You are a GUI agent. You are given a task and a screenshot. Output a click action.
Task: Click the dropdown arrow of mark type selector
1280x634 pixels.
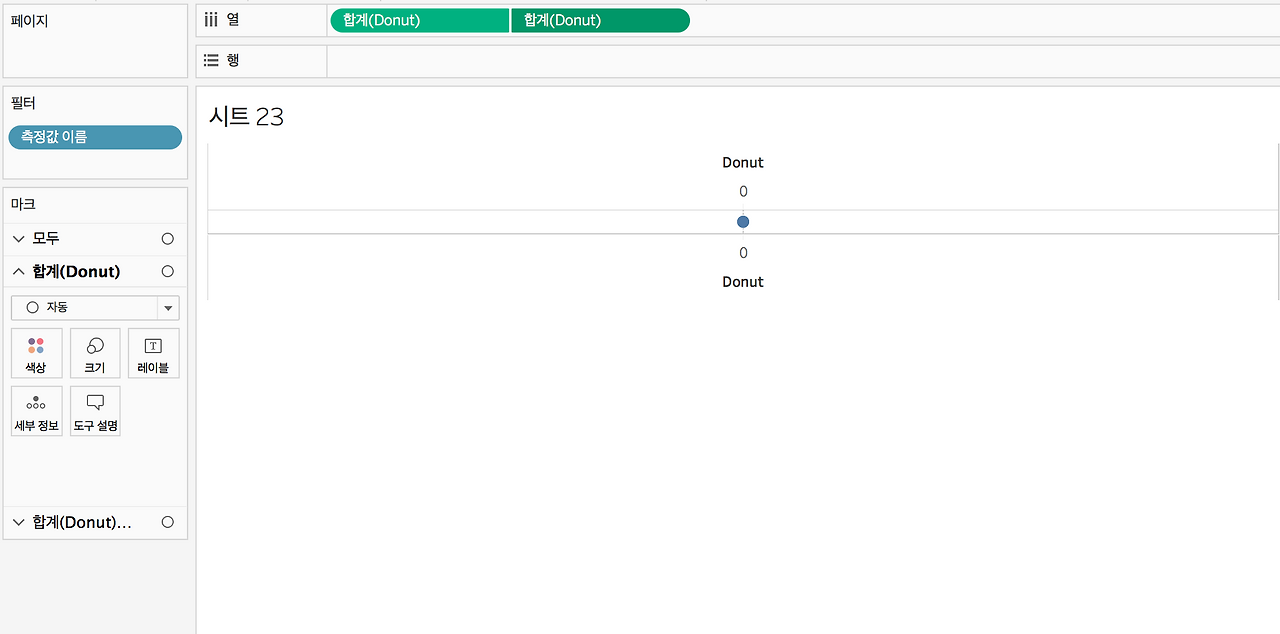pyautogui.click(x=168, y=308)
